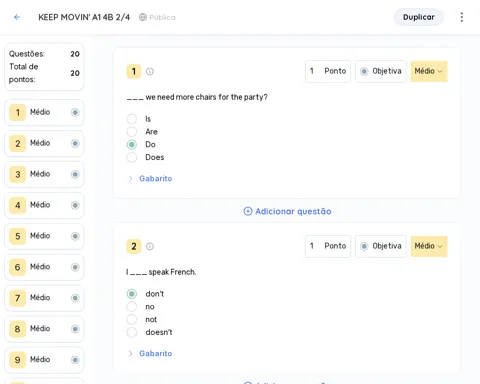Click the objective type icon in sidebar row 8
Image resolution: width=480 pixels, height=384 pixels.
(x=75, y=329)
